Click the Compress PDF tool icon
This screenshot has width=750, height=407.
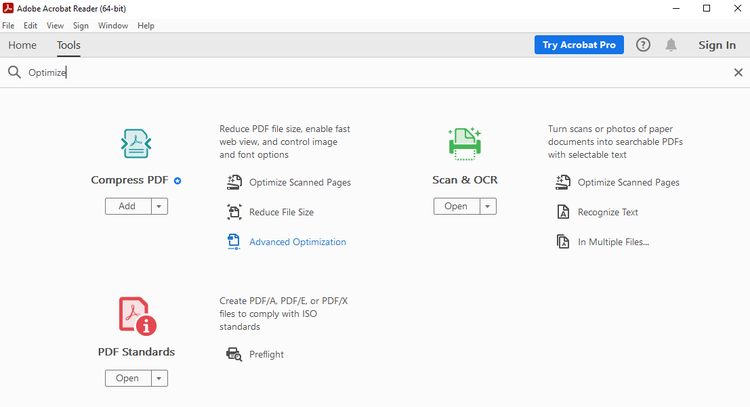(135, 144)
